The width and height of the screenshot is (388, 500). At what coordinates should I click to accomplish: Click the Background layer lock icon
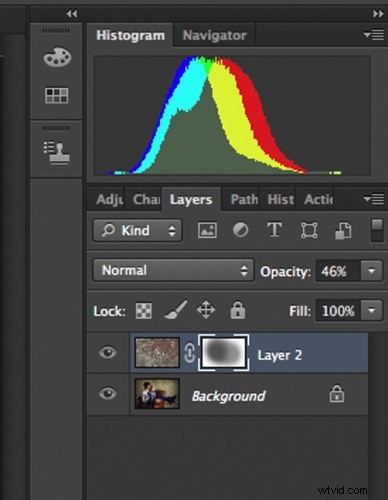tap(337, 394)
